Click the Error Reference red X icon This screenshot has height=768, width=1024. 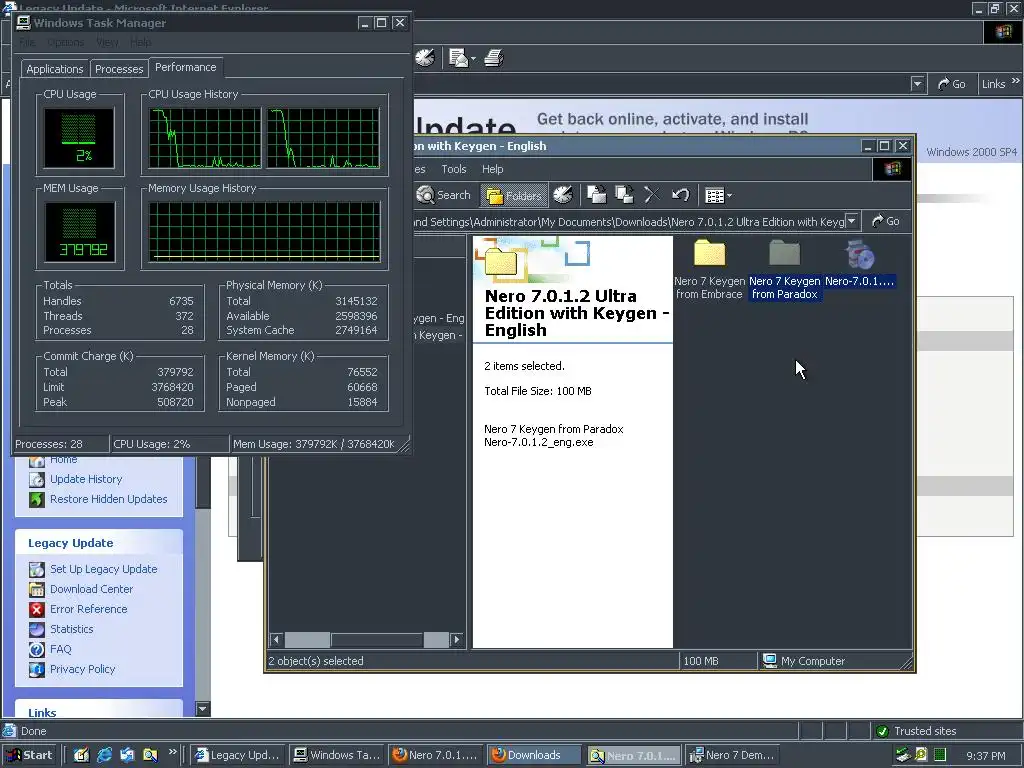click(37, 609)
